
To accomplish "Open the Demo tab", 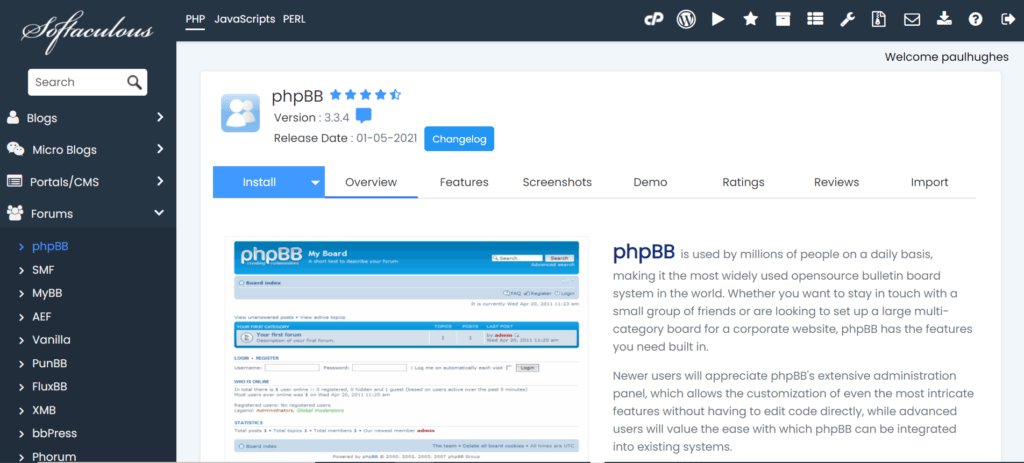I will click(650, 182).
